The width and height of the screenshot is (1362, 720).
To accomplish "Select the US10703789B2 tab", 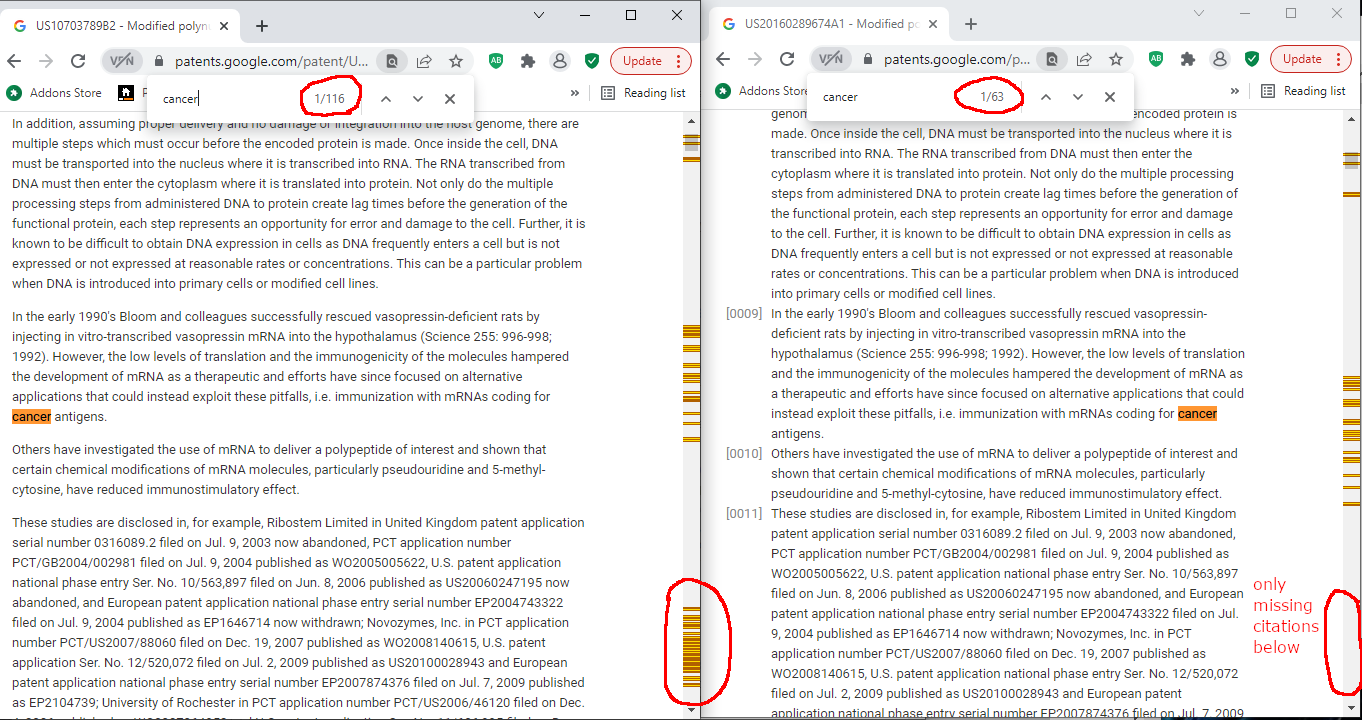I will [110, 26].
